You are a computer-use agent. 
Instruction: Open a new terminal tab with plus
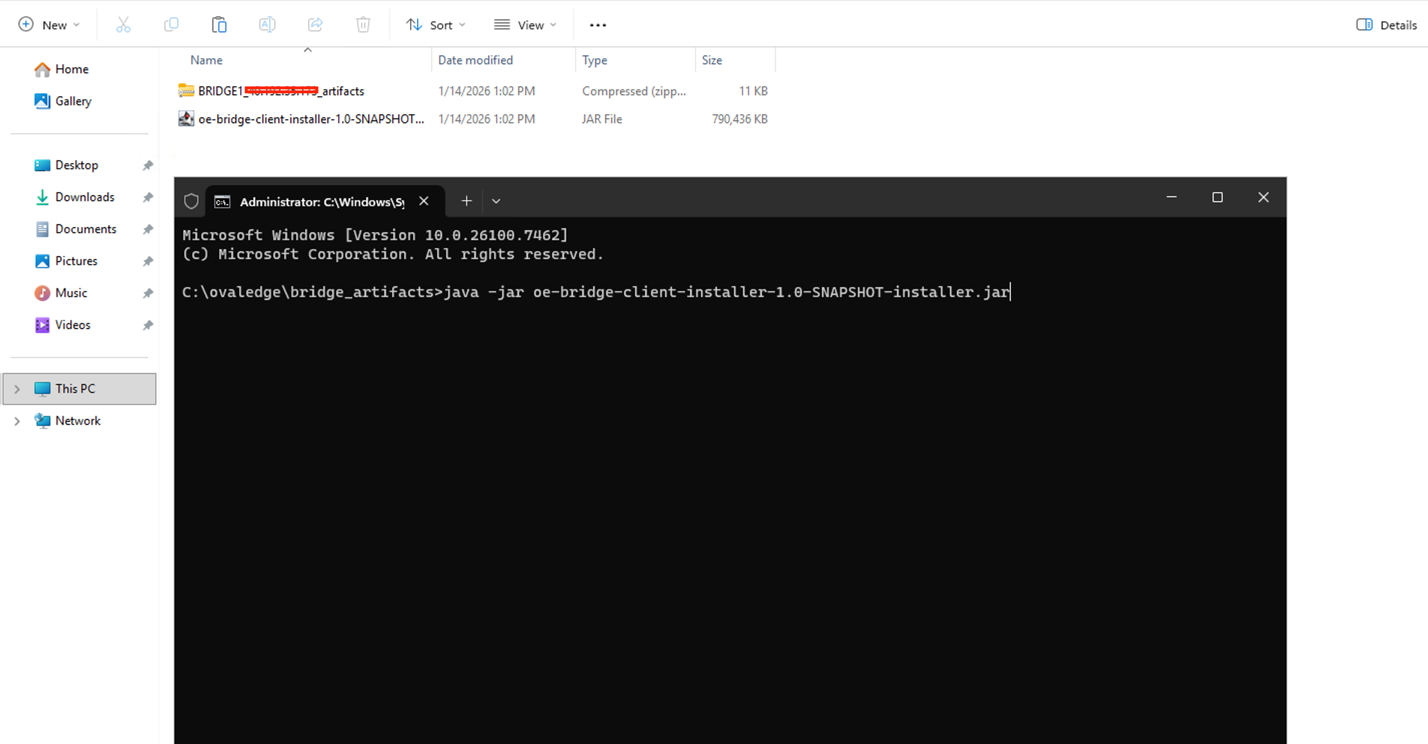coord(466,201)
